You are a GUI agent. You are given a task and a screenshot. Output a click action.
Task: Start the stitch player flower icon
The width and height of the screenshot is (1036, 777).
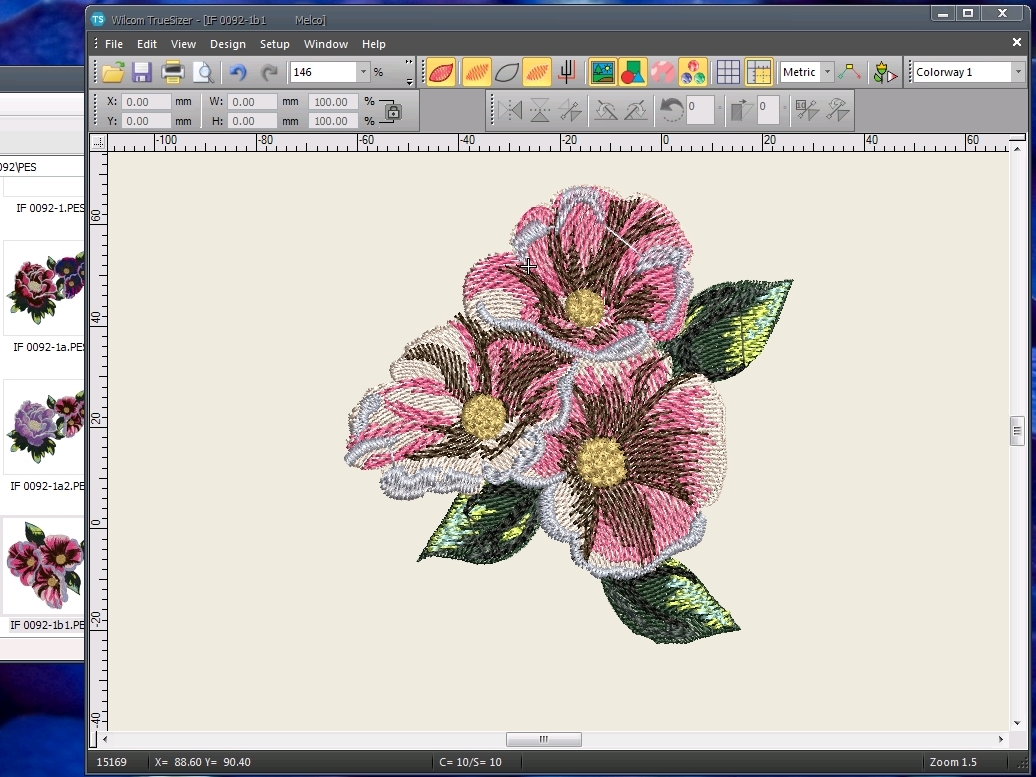(x=884, y=72)
